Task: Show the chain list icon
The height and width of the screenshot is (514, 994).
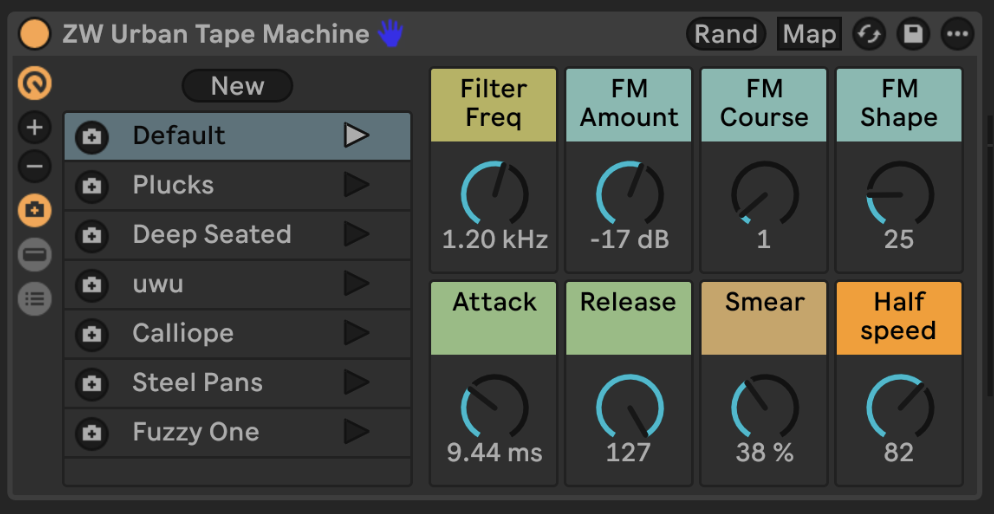Action: click(x=34, y=299)
